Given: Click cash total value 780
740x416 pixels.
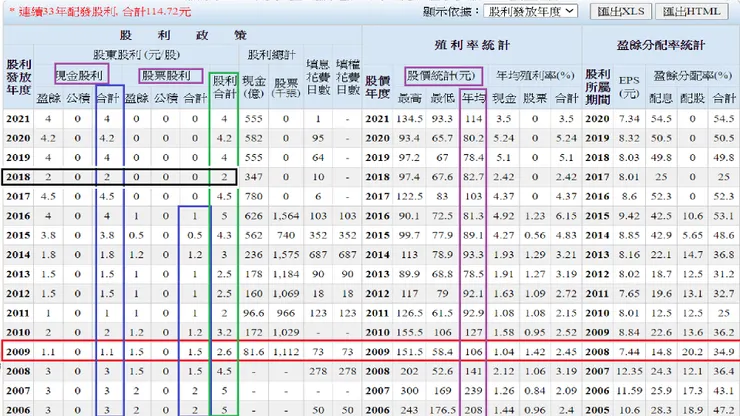Looking at the screenshot, I should (253, 196).
